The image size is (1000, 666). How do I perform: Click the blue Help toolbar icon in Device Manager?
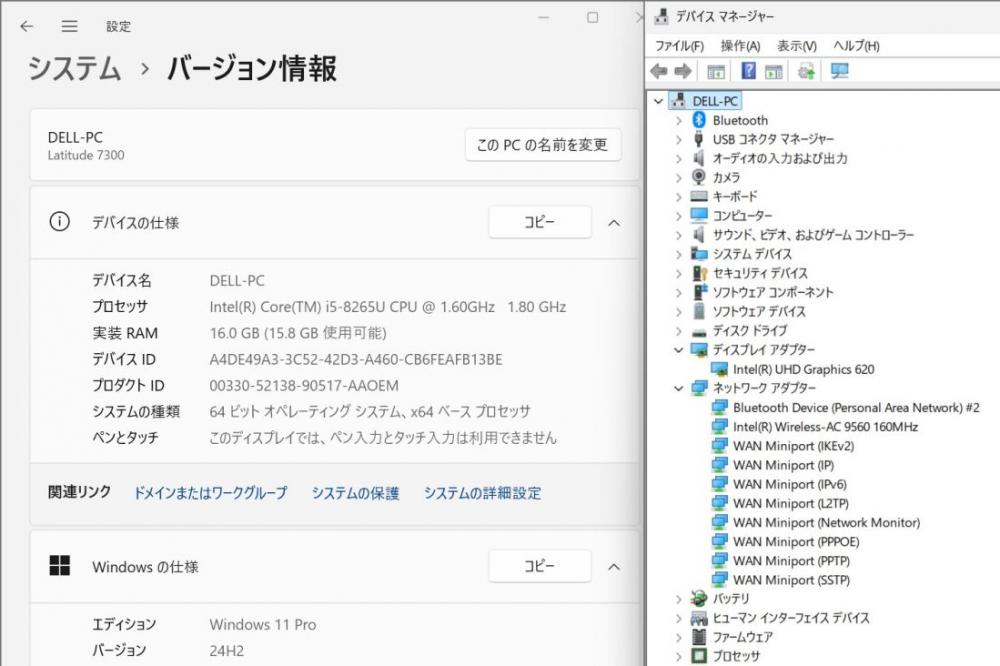tap(749, 71)
